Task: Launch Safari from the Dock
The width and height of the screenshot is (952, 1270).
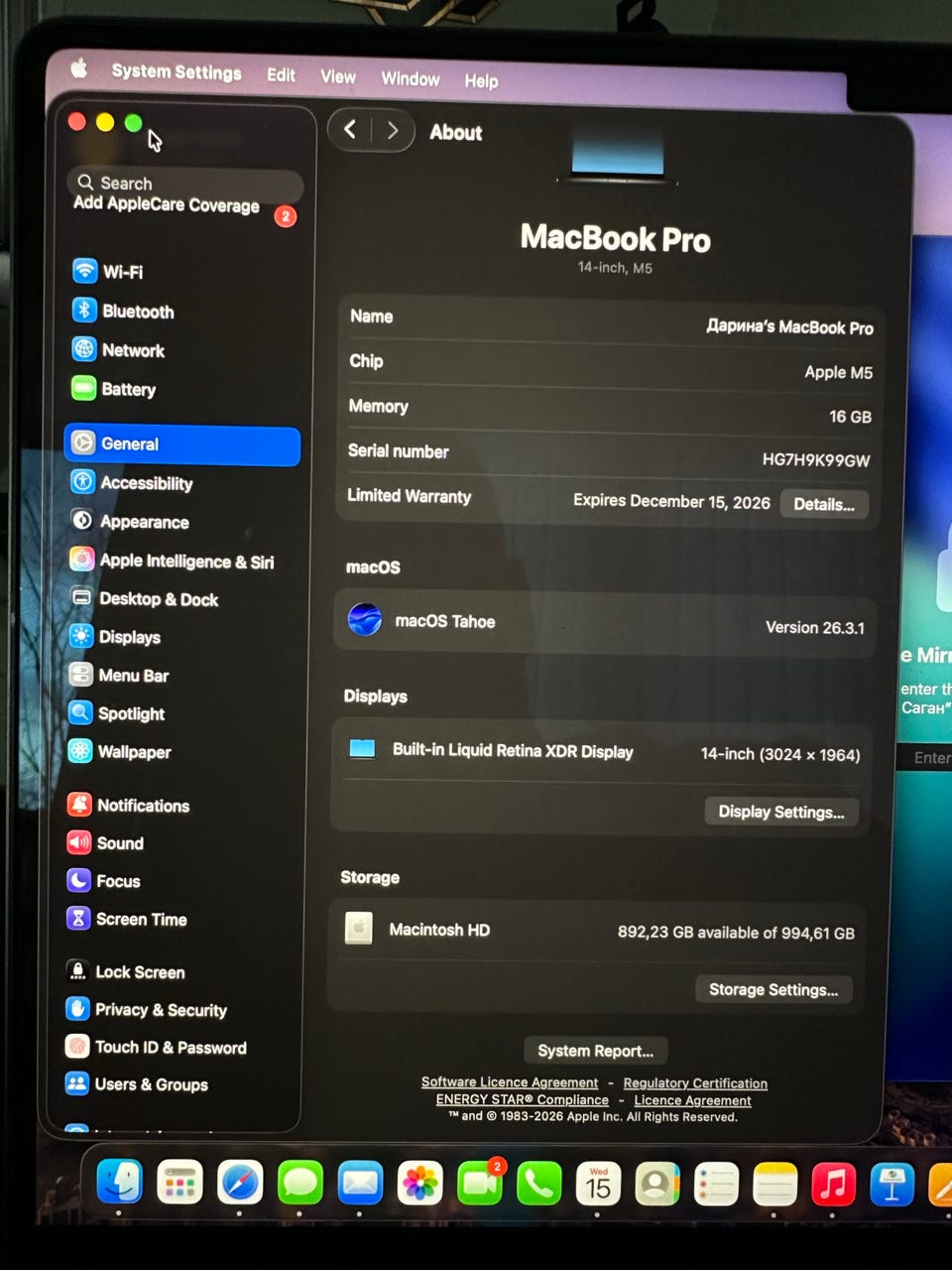Action: pos(240,1183)
